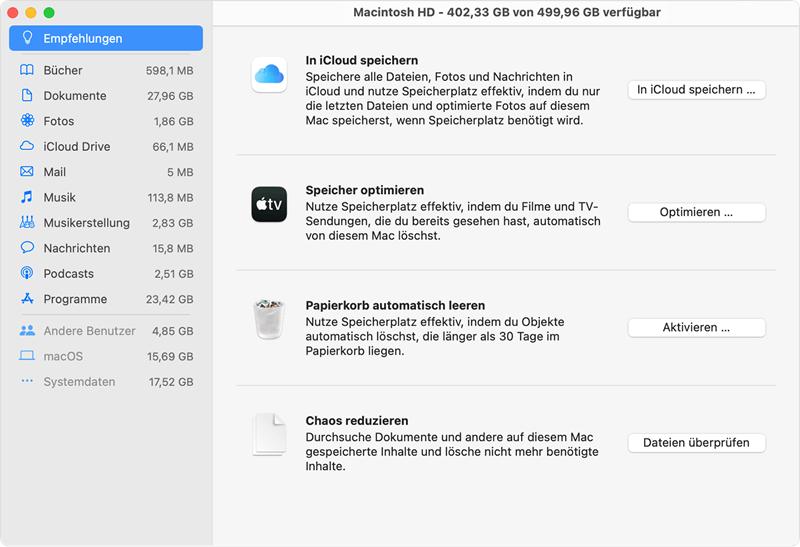Open the Bücher category

106,70
